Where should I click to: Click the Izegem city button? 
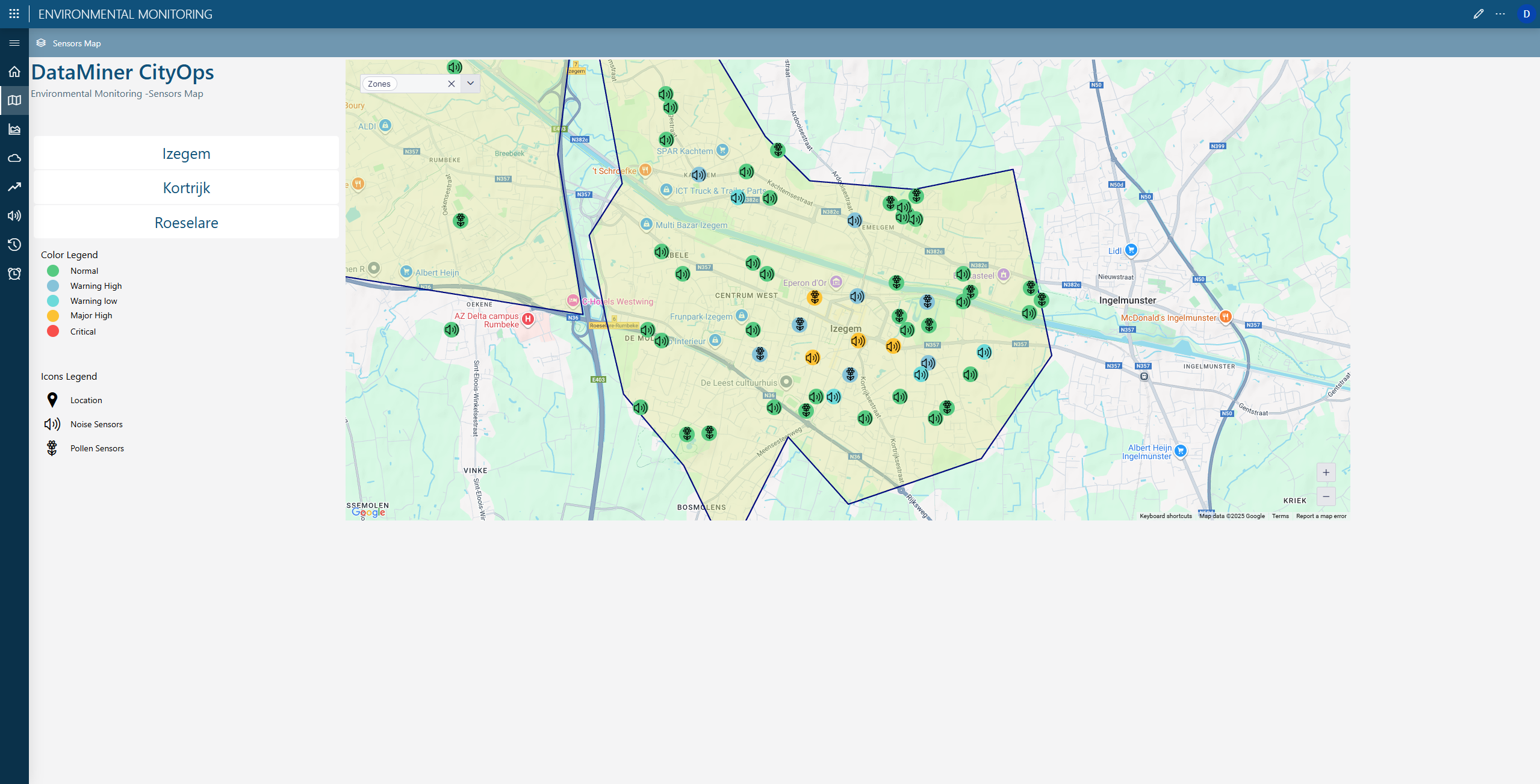point(186,154)
